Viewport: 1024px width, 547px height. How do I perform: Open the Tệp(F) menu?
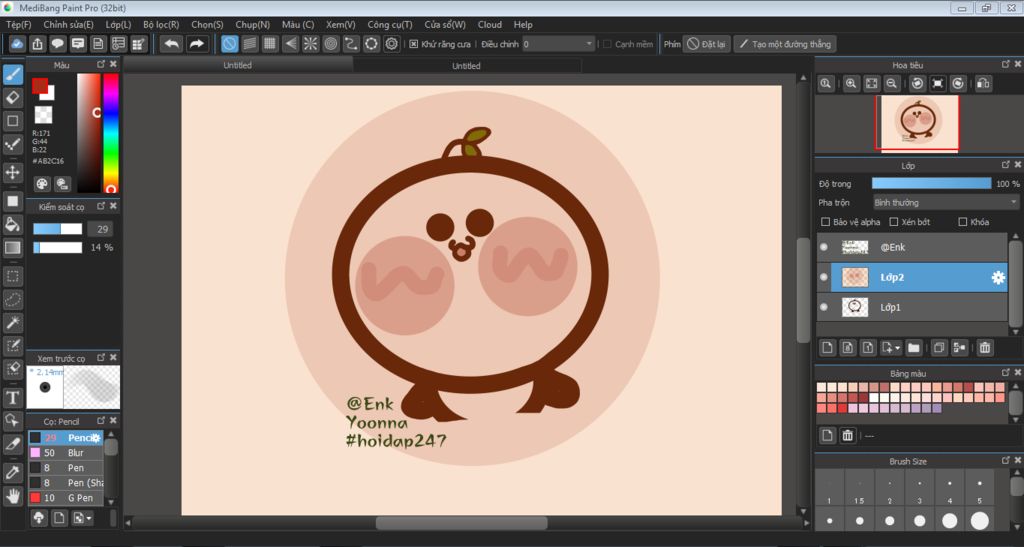tap(18, 24)
